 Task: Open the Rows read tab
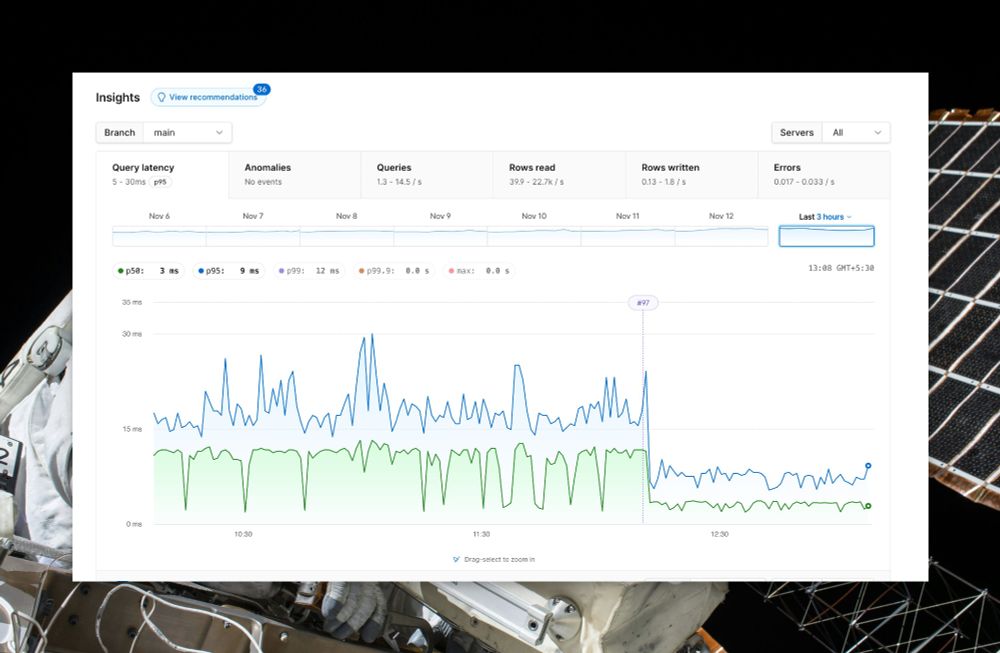click(x=559, y=175)
